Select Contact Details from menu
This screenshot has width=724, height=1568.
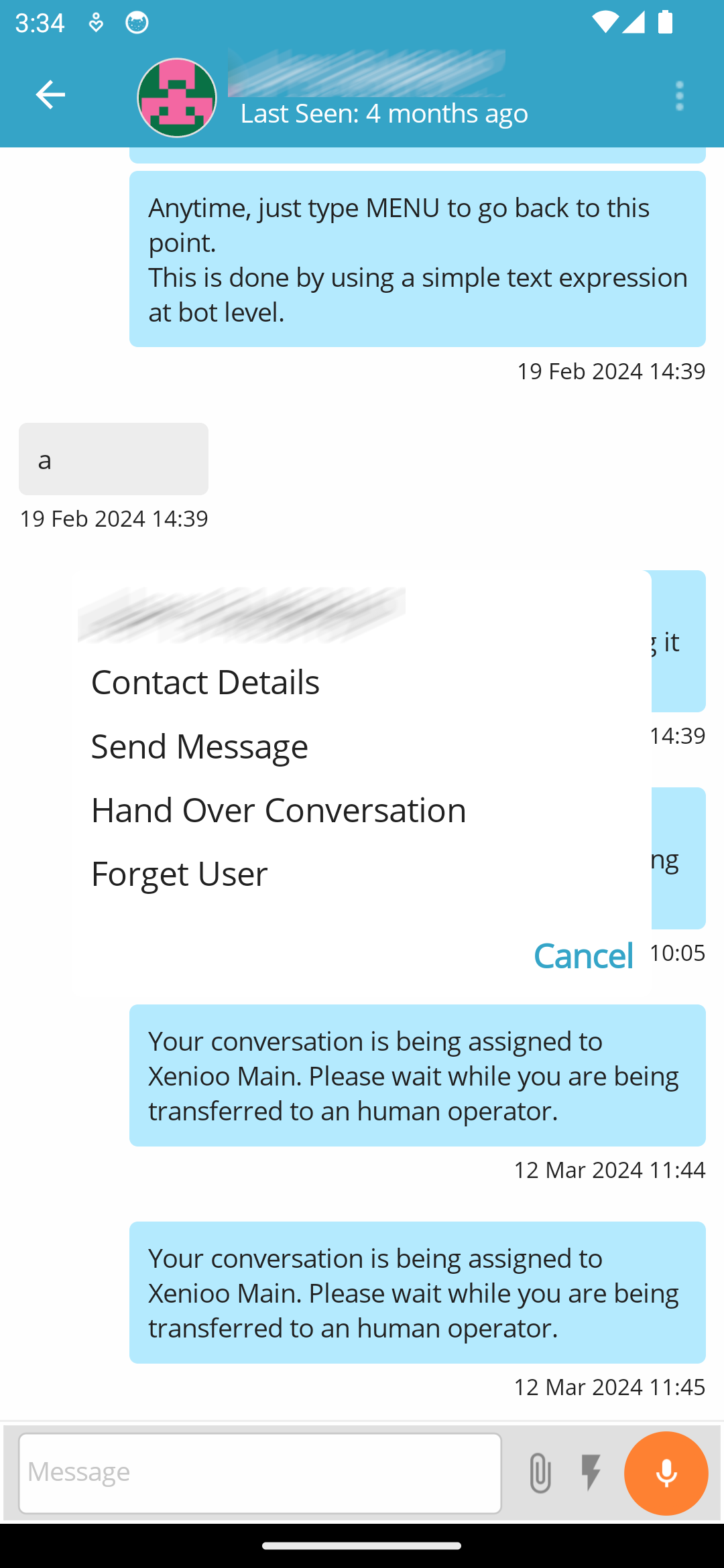click(205, 682)
